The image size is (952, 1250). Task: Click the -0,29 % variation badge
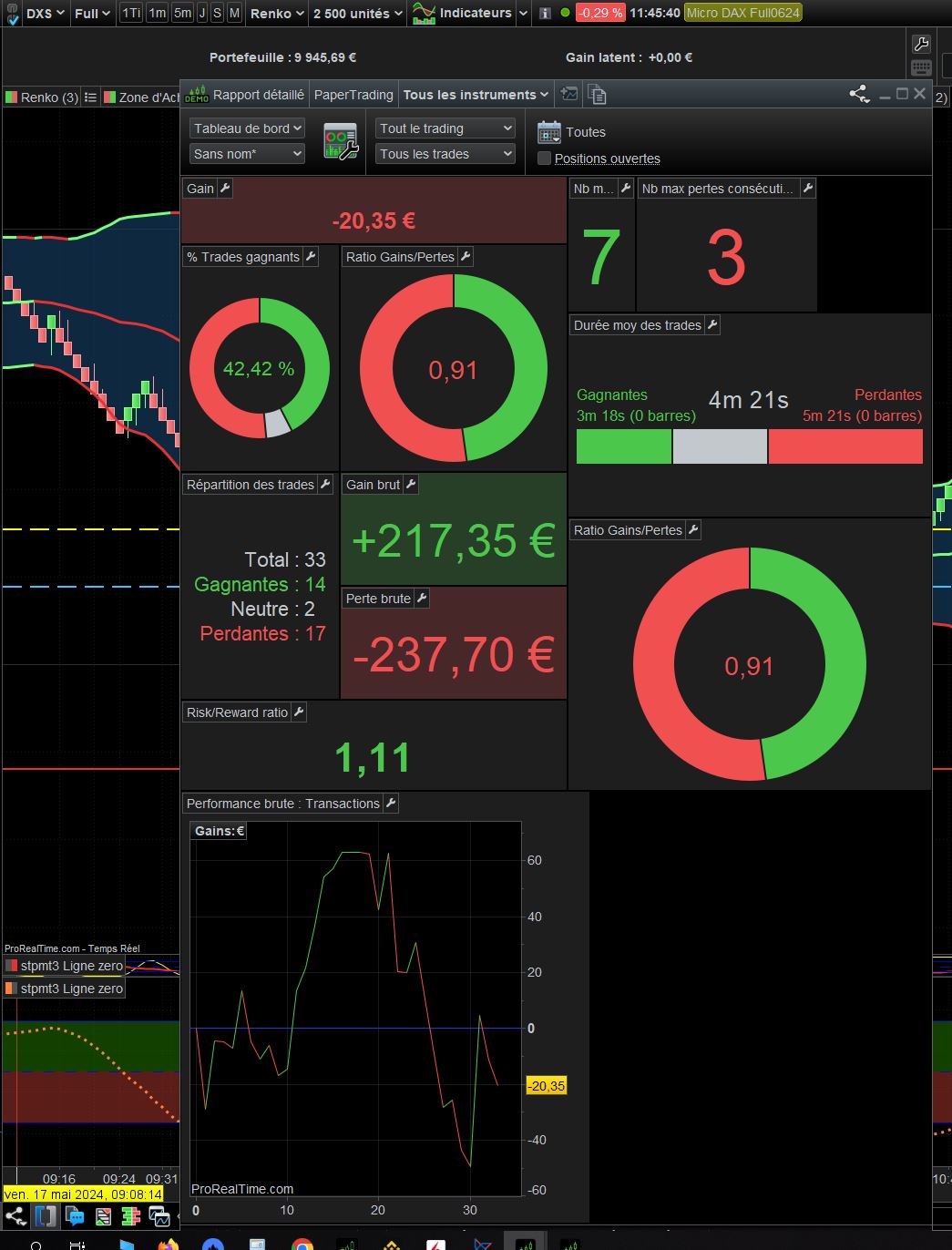[600, 13]
